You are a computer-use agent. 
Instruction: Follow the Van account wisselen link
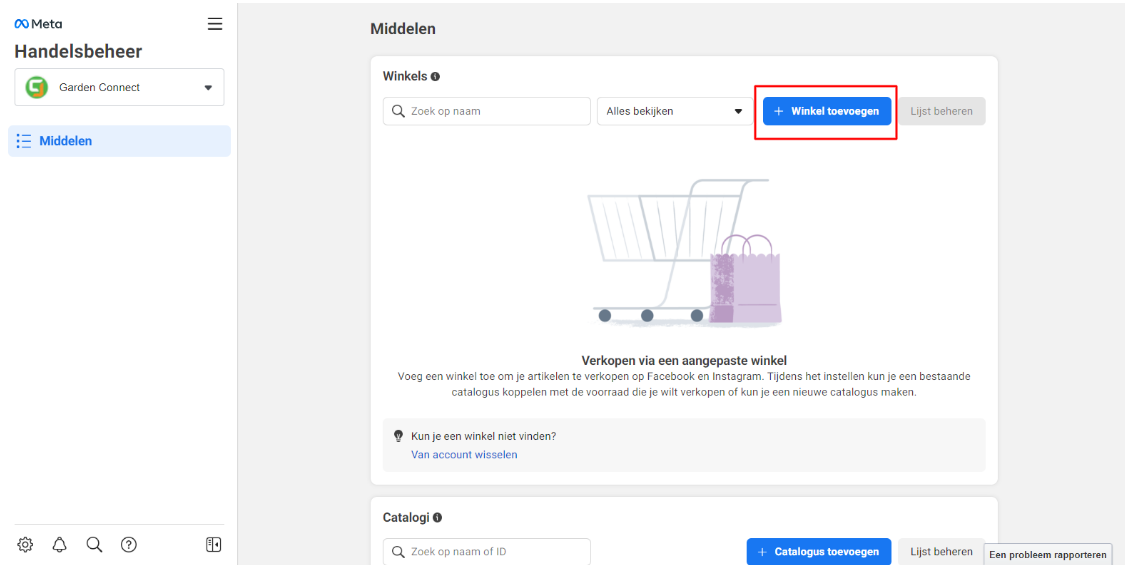(464, 454)
